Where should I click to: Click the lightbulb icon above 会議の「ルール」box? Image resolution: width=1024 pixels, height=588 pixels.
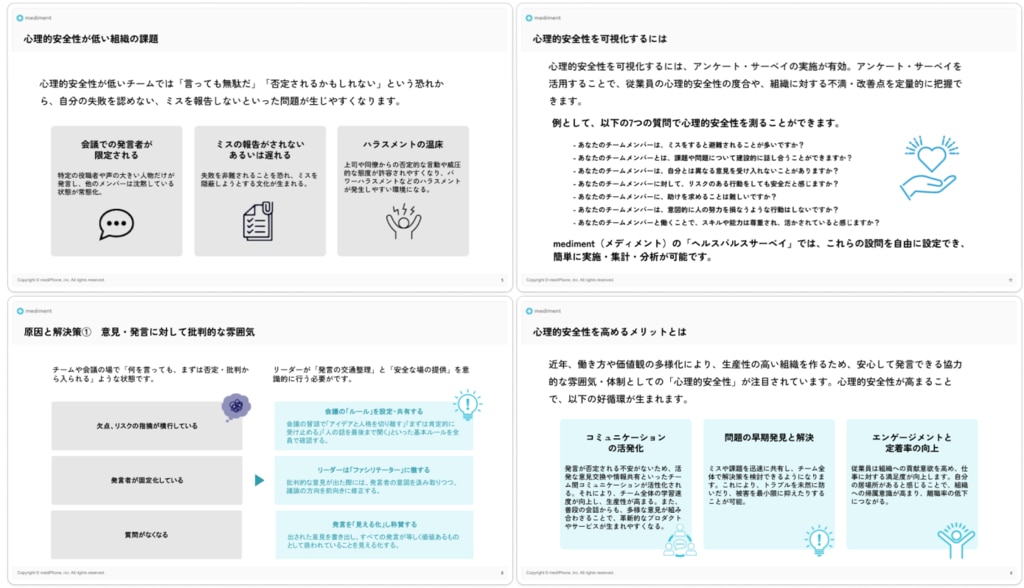466,404
